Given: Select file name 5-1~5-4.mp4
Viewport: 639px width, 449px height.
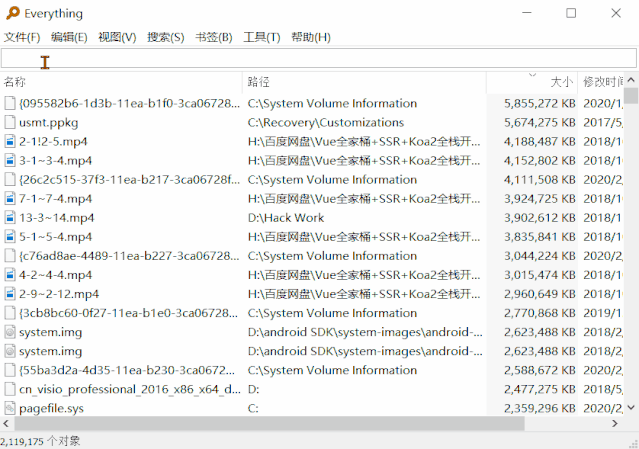Looking at the screenshot, I should pyautogui.click(x=55, y=237).
